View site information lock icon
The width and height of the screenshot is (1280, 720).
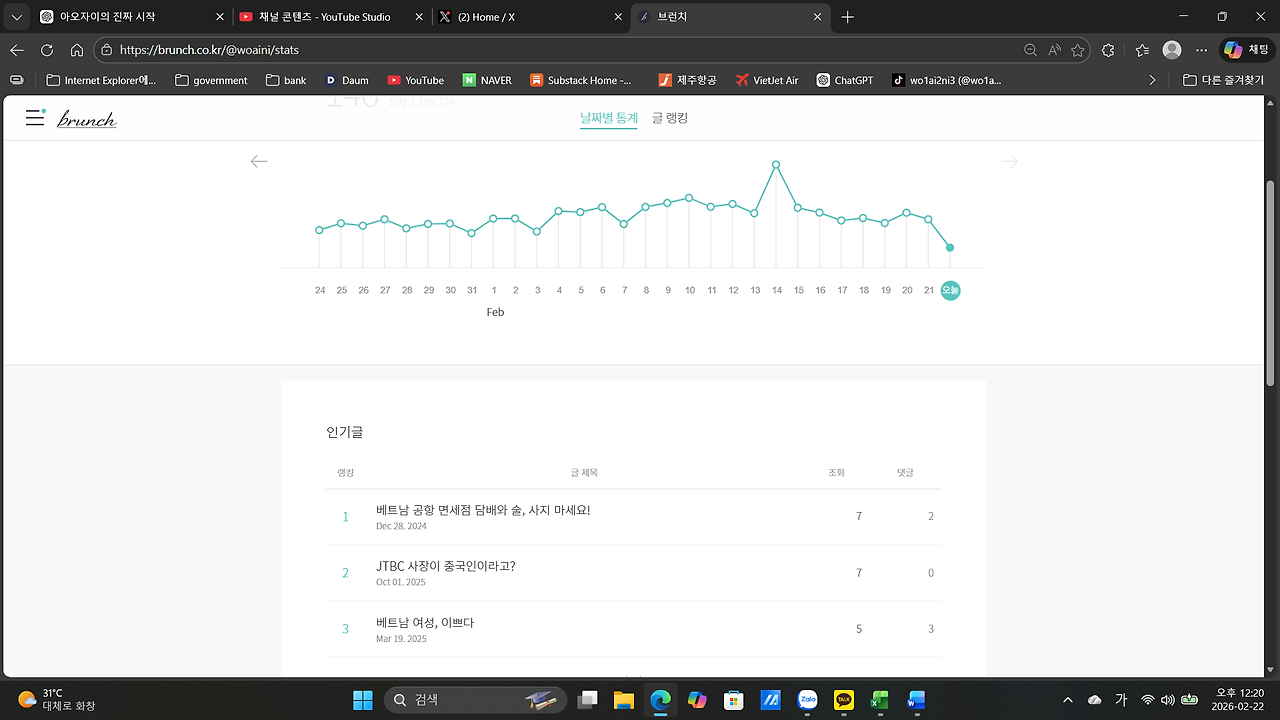pos(107,50)
